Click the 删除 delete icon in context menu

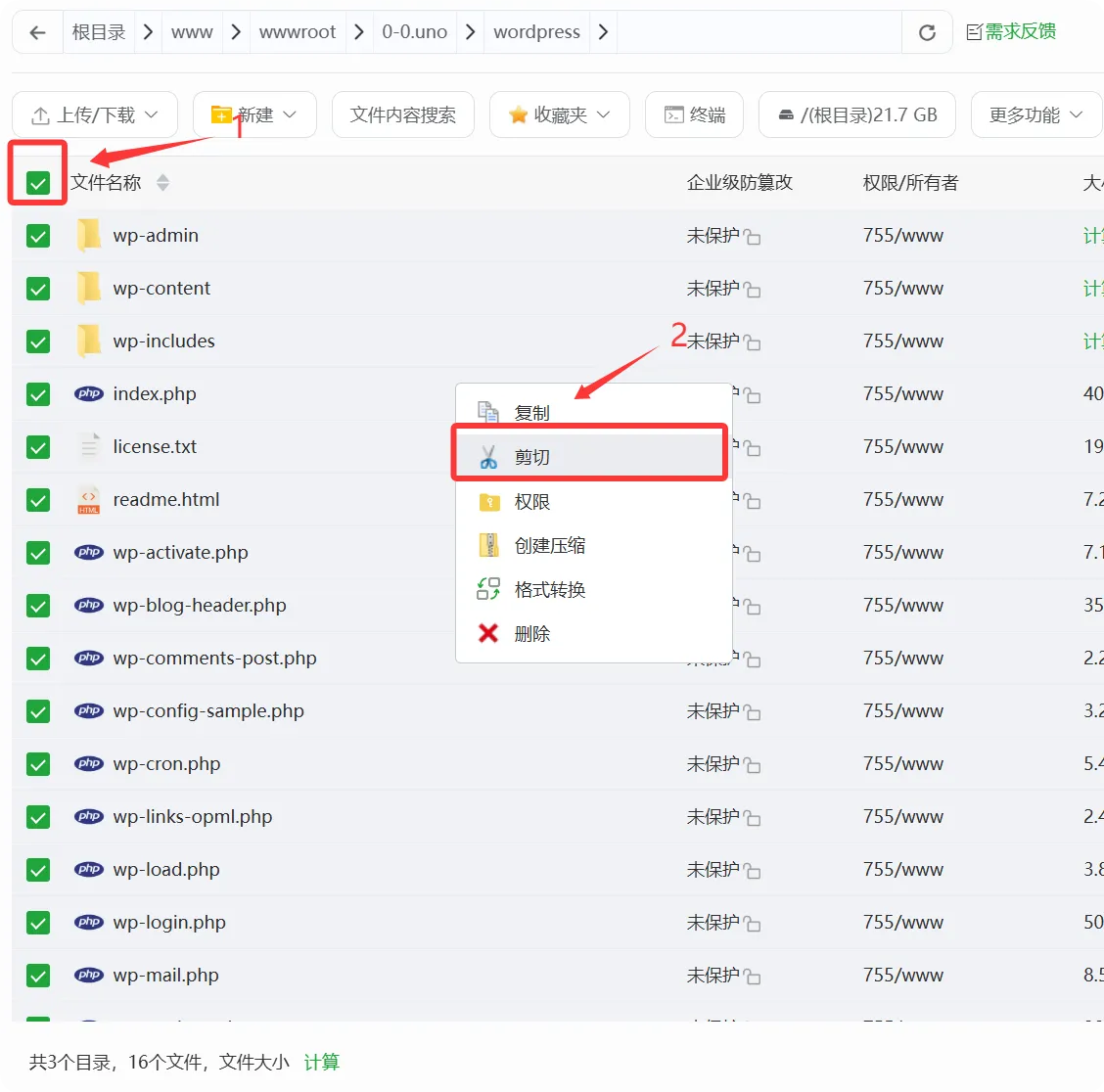pyautogui.click(x=486, y=633)
